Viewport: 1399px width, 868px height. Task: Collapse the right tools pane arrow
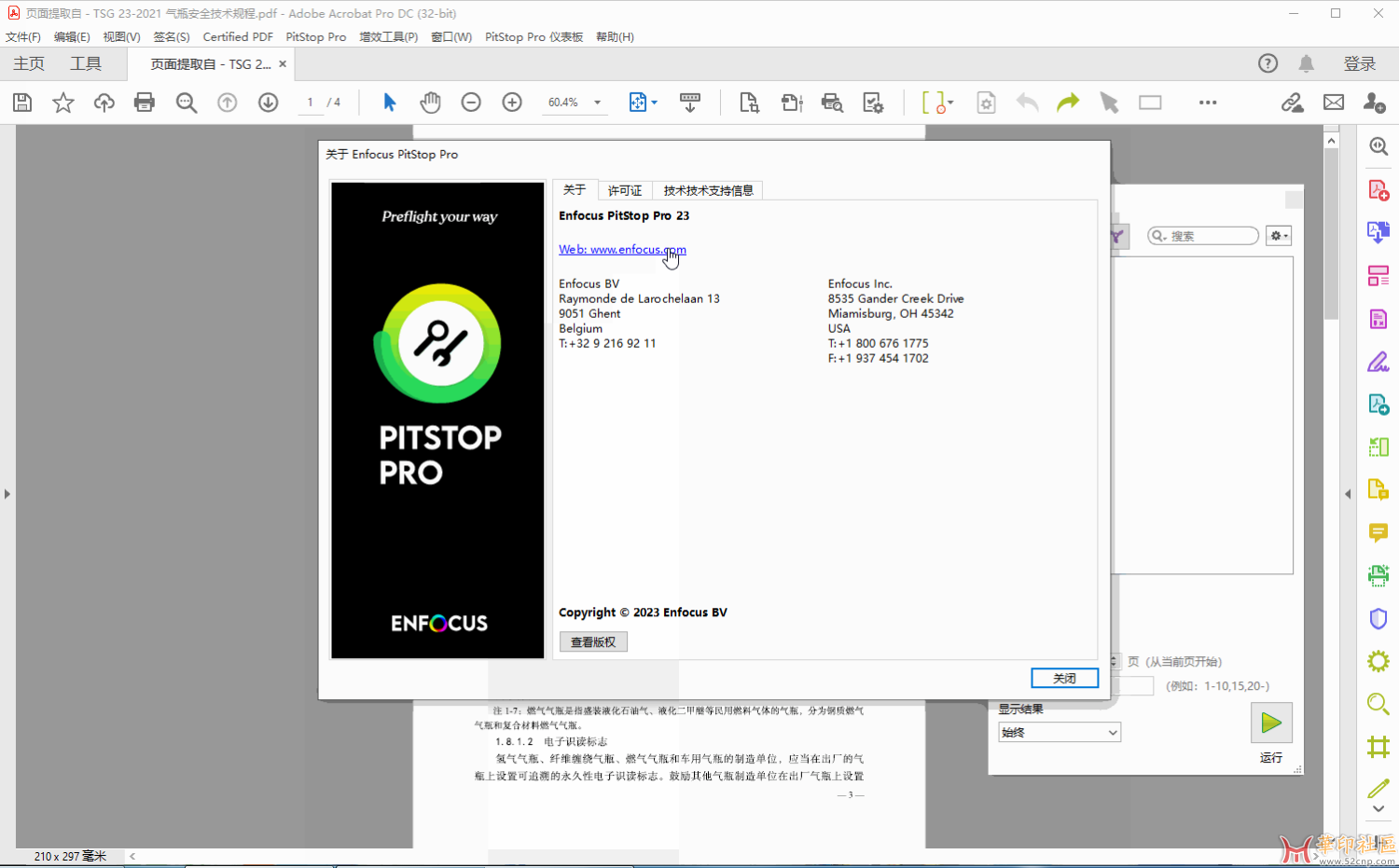1348,494
